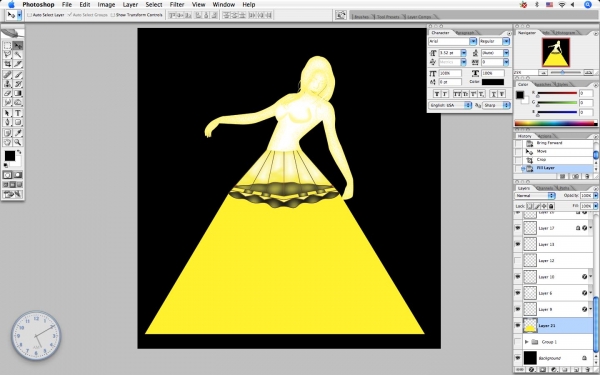Open the Image menu
Screen dimensions: 600x375
click(x=106, y=5)
